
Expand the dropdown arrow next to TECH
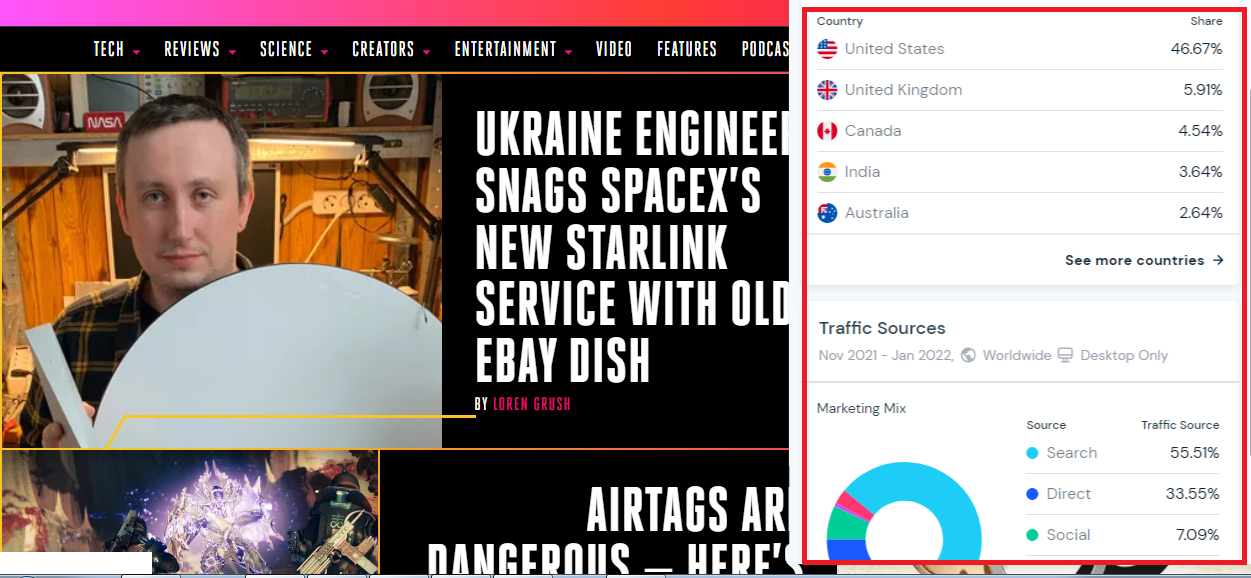(136, 52)
